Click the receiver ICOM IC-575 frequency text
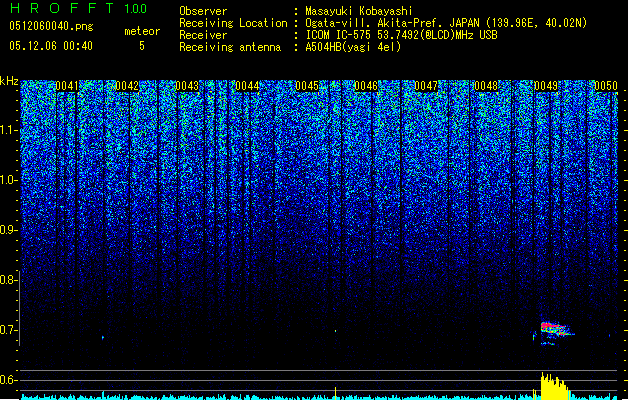The image size is (629, 400). coord(402,35)
